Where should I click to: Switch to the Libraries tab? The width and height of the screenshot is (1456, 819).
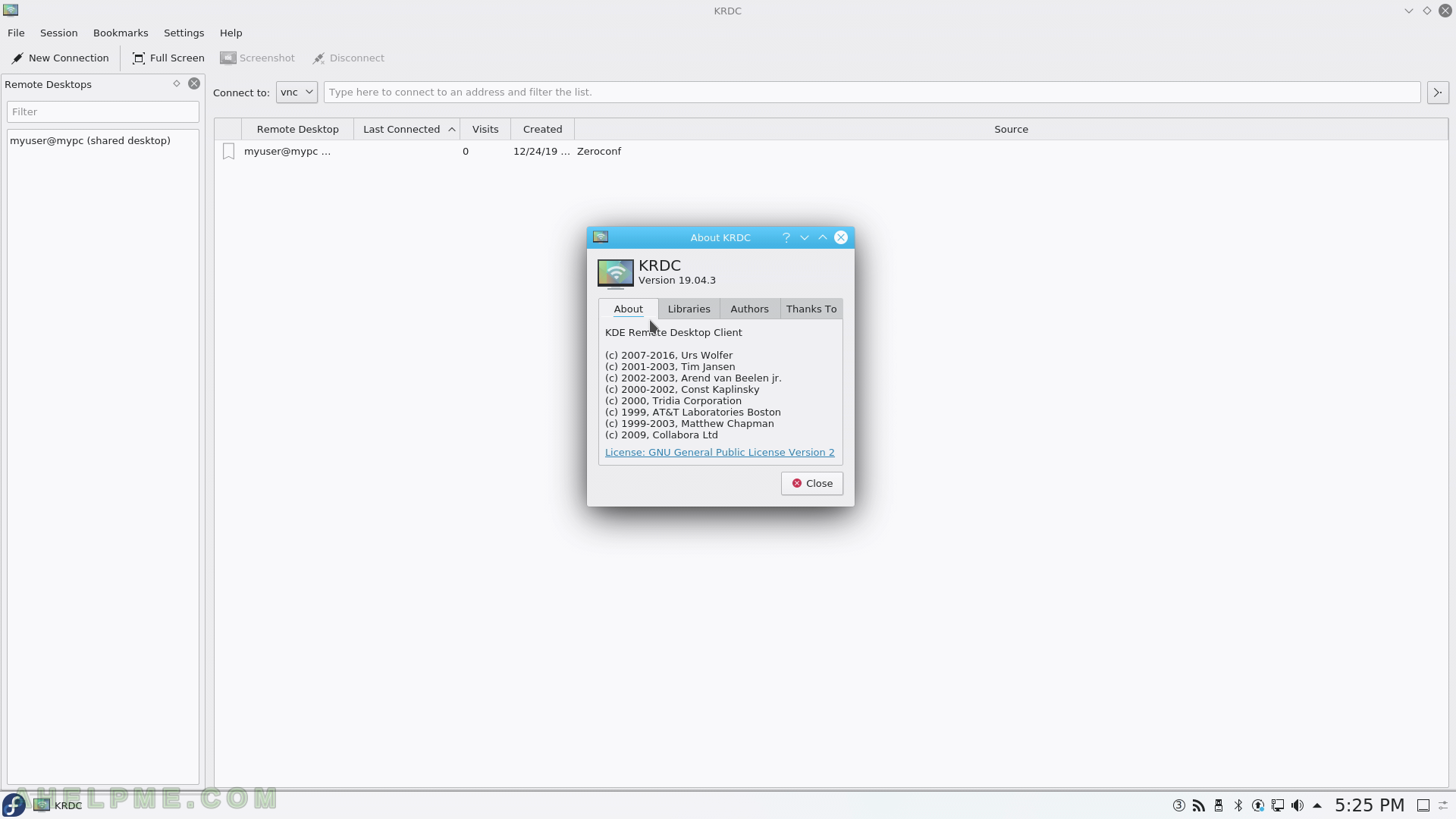689,309
